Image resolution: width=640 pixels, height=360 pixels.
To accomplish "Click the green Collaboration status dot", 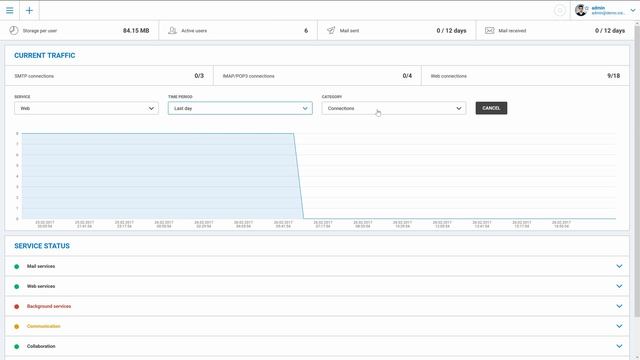I will tap(17, 347).
